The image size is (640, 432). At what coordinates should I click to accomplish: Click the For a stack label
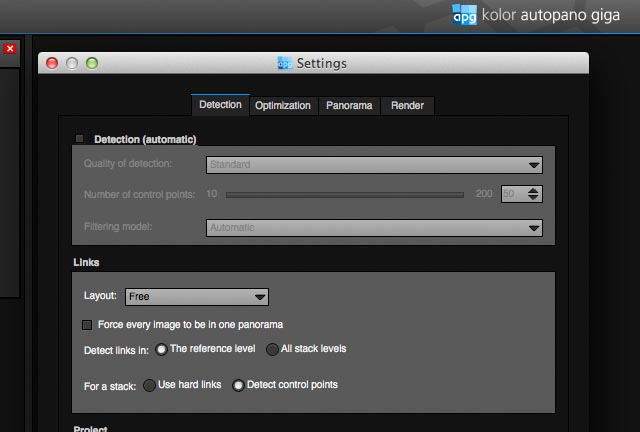coord(110,386)
